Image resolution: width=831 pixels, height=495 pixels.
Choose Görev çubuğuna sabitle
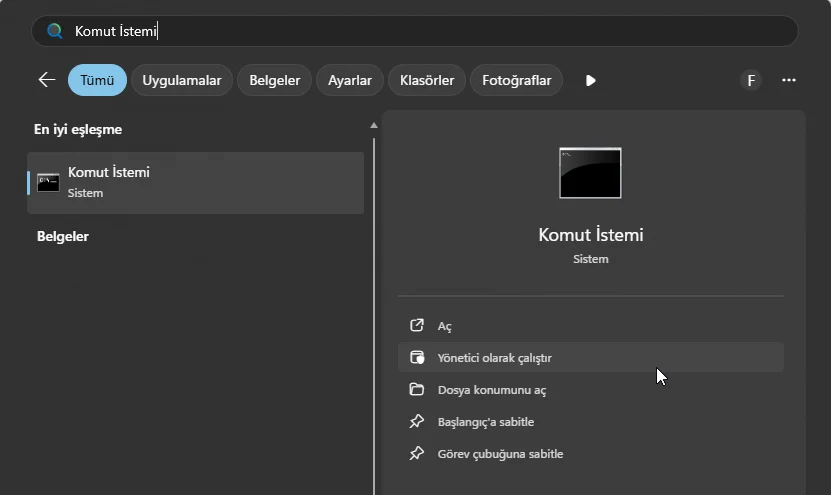click(x=591, y=454)
